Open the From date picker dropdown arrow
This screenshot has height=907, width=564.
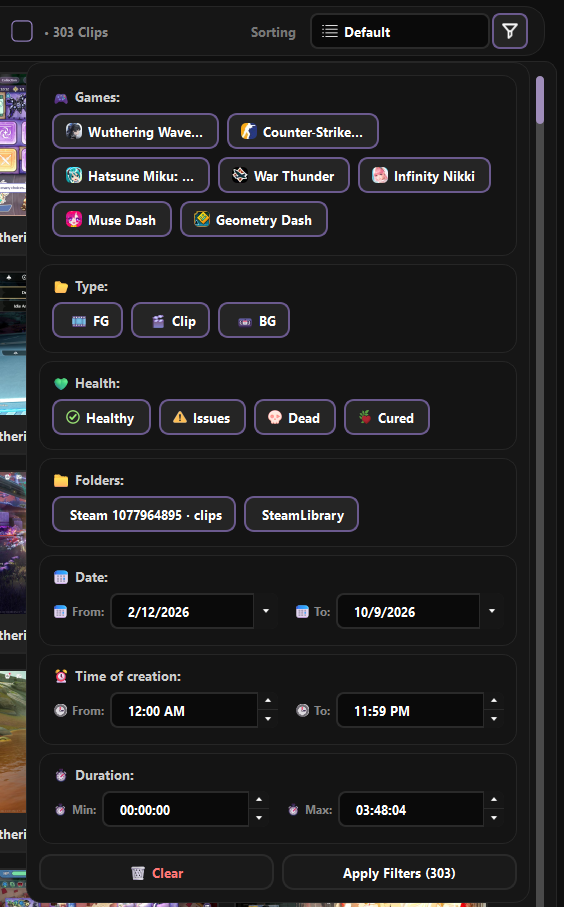pyautogui.click(x=266, y=611)
